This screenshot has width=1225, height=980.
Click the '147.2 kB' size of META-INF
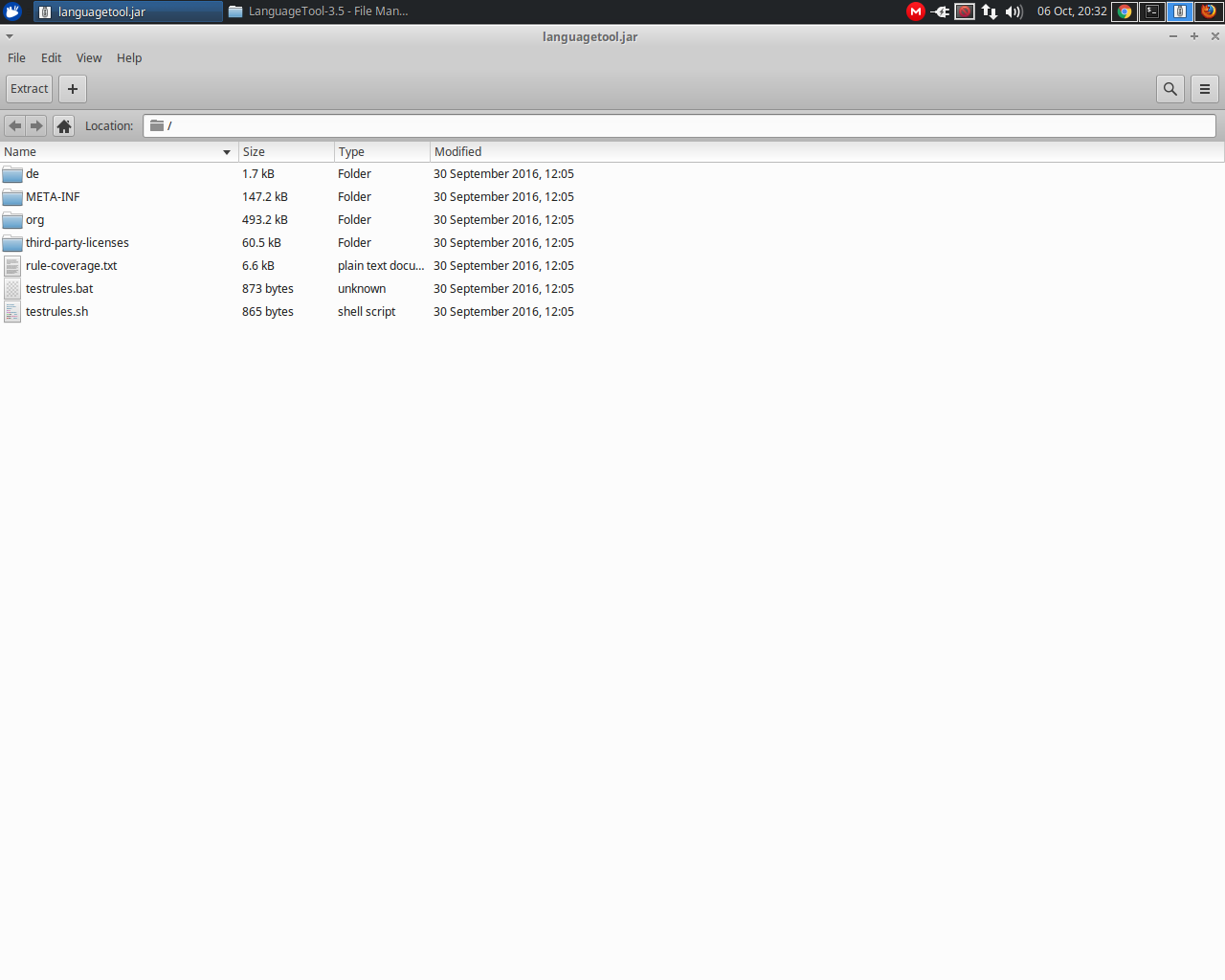[265, 197]
